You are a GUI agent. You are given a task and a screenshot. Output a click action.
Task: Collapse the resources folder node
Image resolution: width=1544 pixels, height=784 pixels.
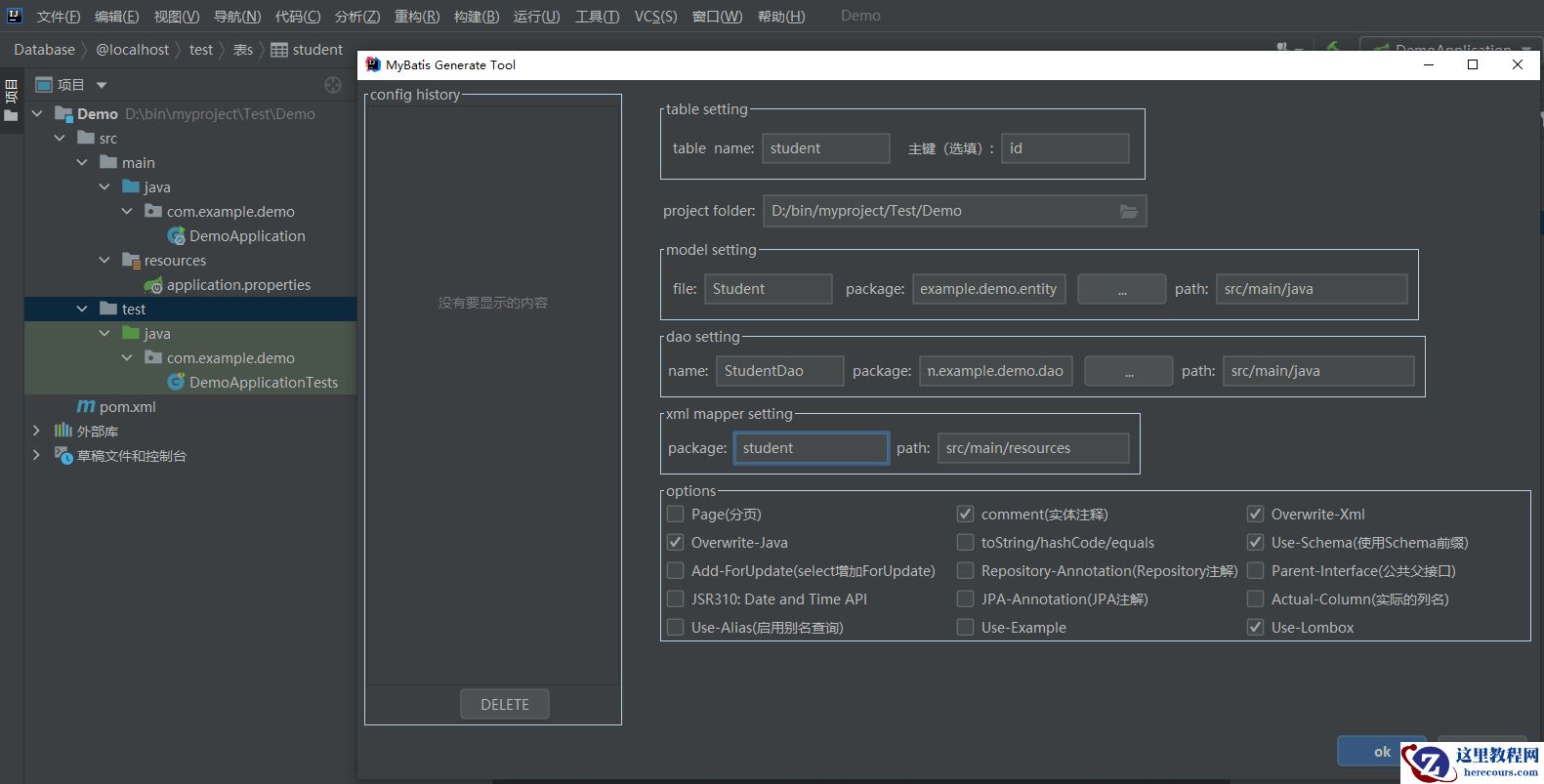pos(104,261)
